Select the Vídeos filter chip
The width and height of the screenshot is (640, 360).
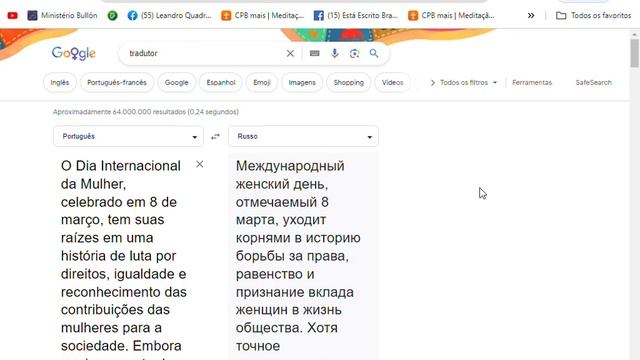(393, 82)
